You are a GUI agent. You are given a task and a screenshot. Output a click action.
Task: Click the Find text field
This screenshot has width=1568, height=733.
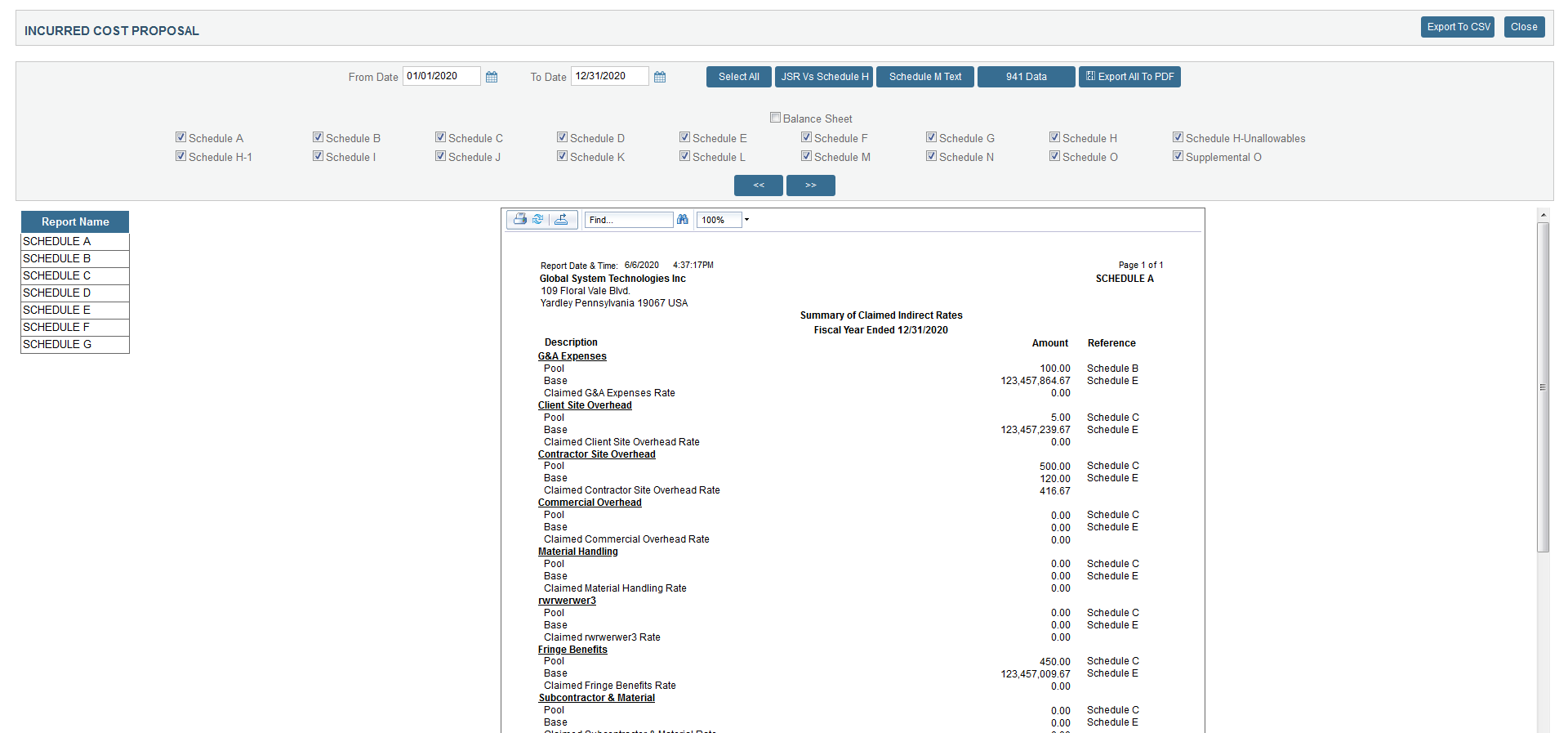628,220
